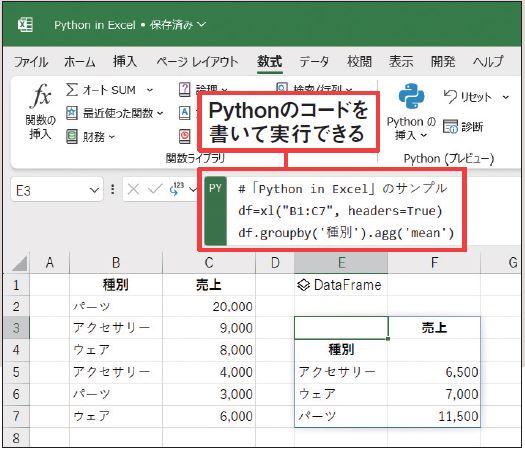Click the DataFrame card icon in cell E1
525x451 pixels.
[304, 285]
